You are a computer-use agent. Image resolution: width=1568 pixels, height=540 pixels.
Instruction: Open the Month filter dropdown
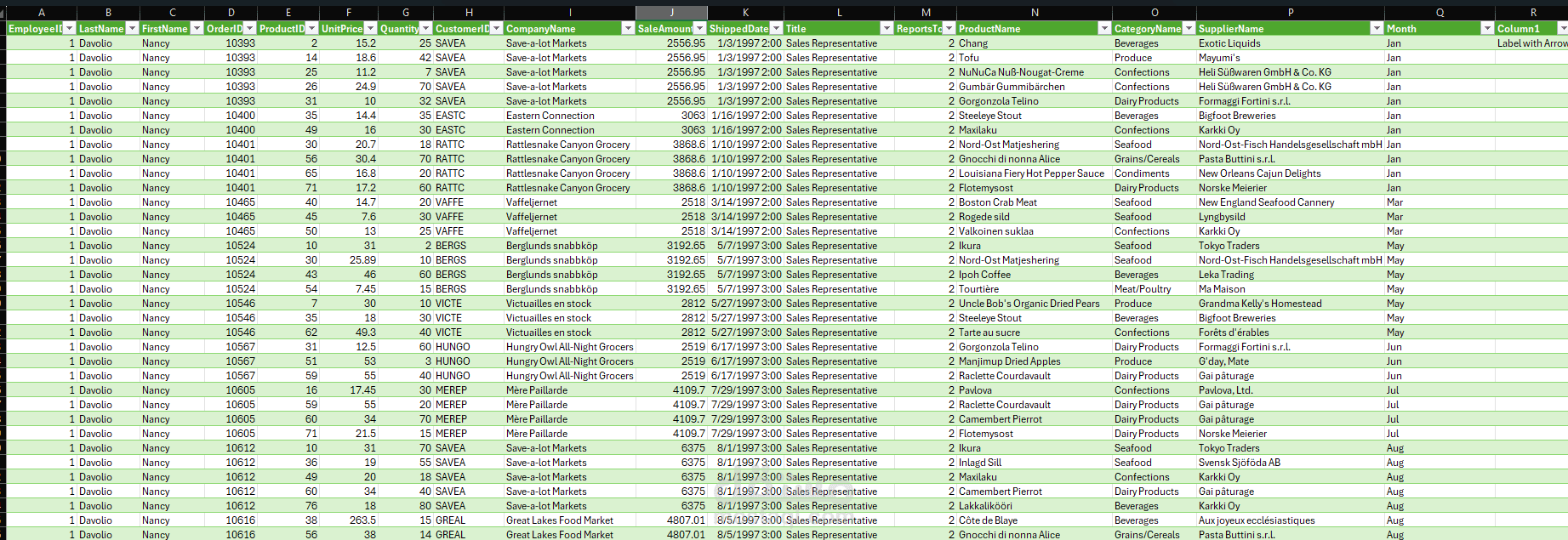click(1486, 28)
